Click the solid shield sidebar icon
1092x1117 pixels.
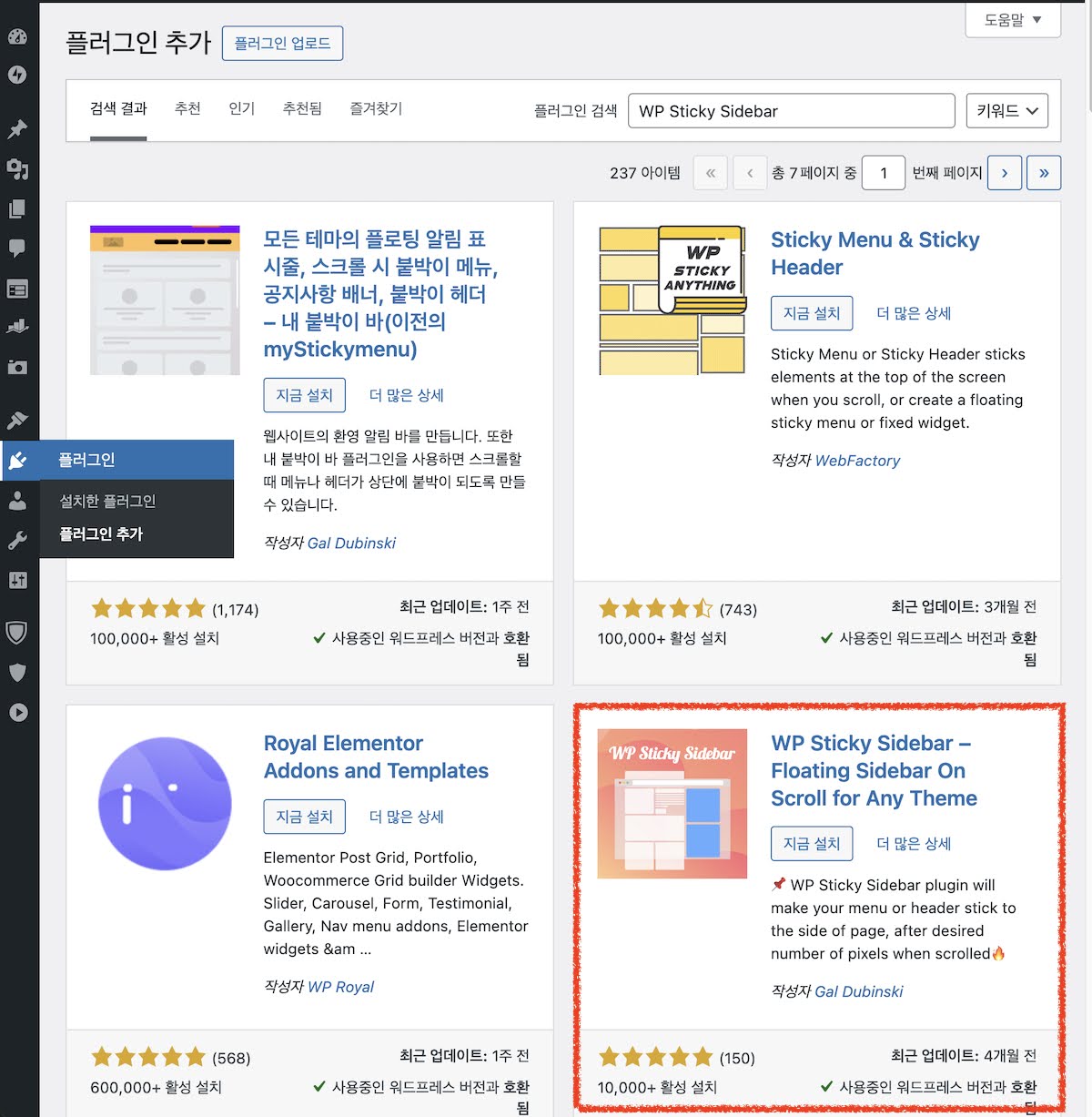[17, 673]
